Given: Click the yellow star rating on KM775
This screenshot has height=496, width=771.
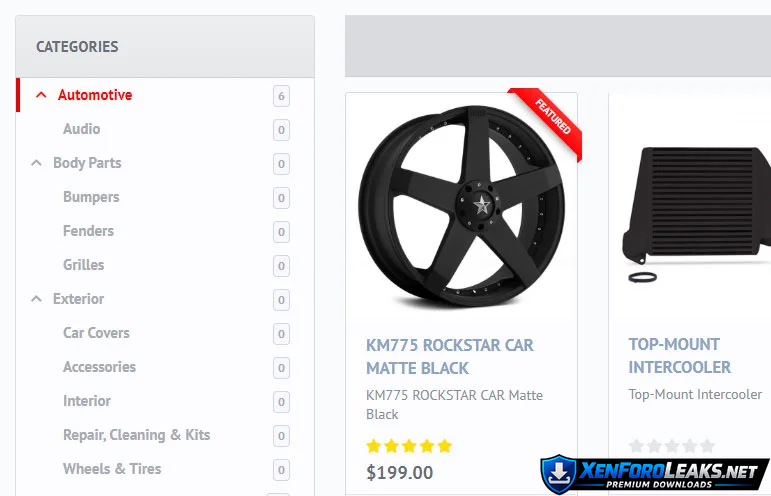Looking at the screenshot, I should pos(409,446).
